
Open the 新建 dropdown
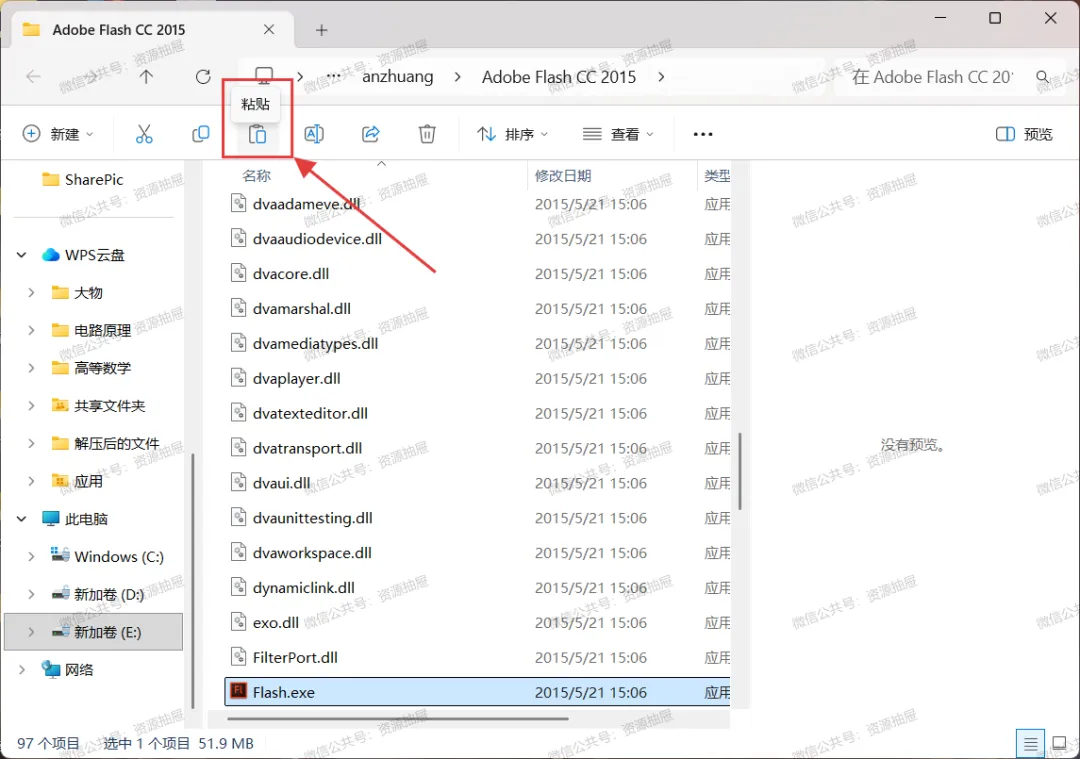coord(58,134)
